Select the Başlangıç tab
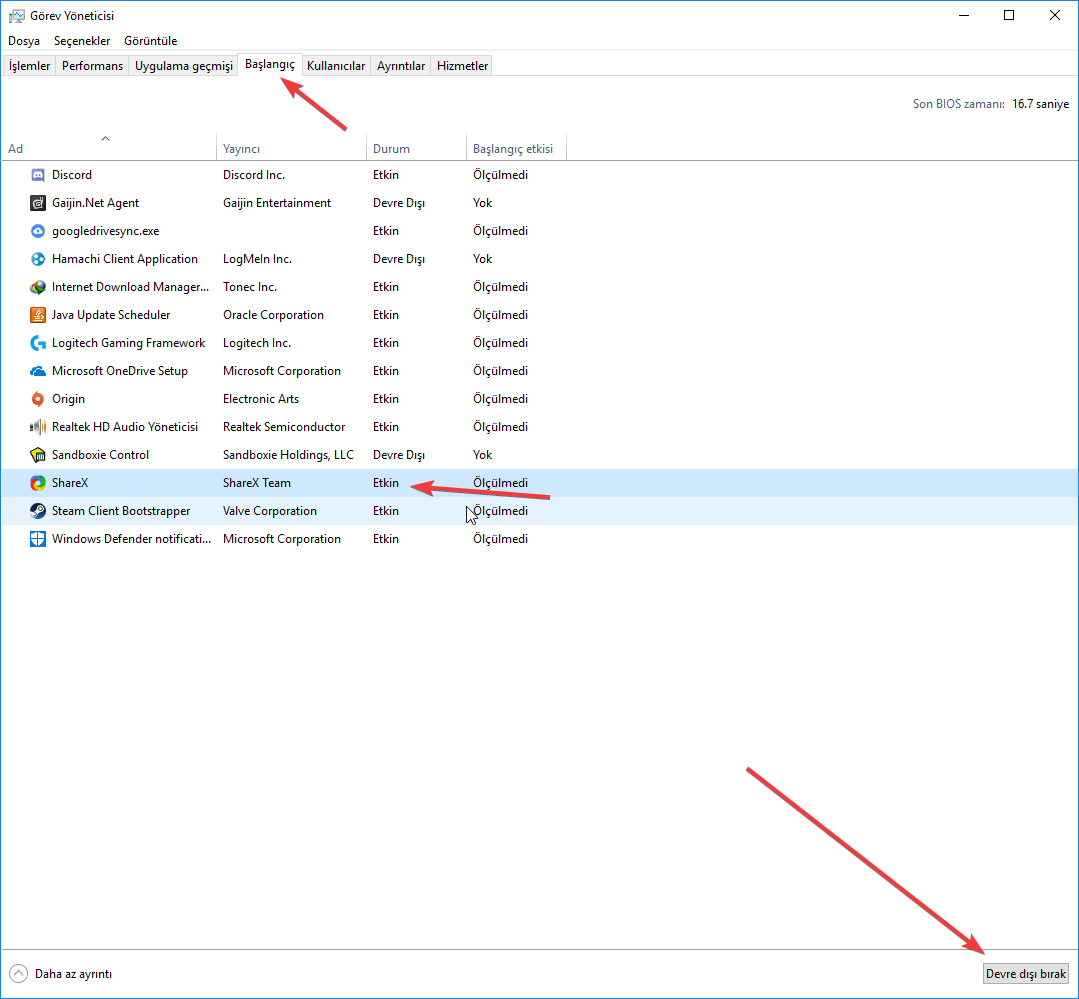Screen dimensions: 1079x999 (270, 64)
